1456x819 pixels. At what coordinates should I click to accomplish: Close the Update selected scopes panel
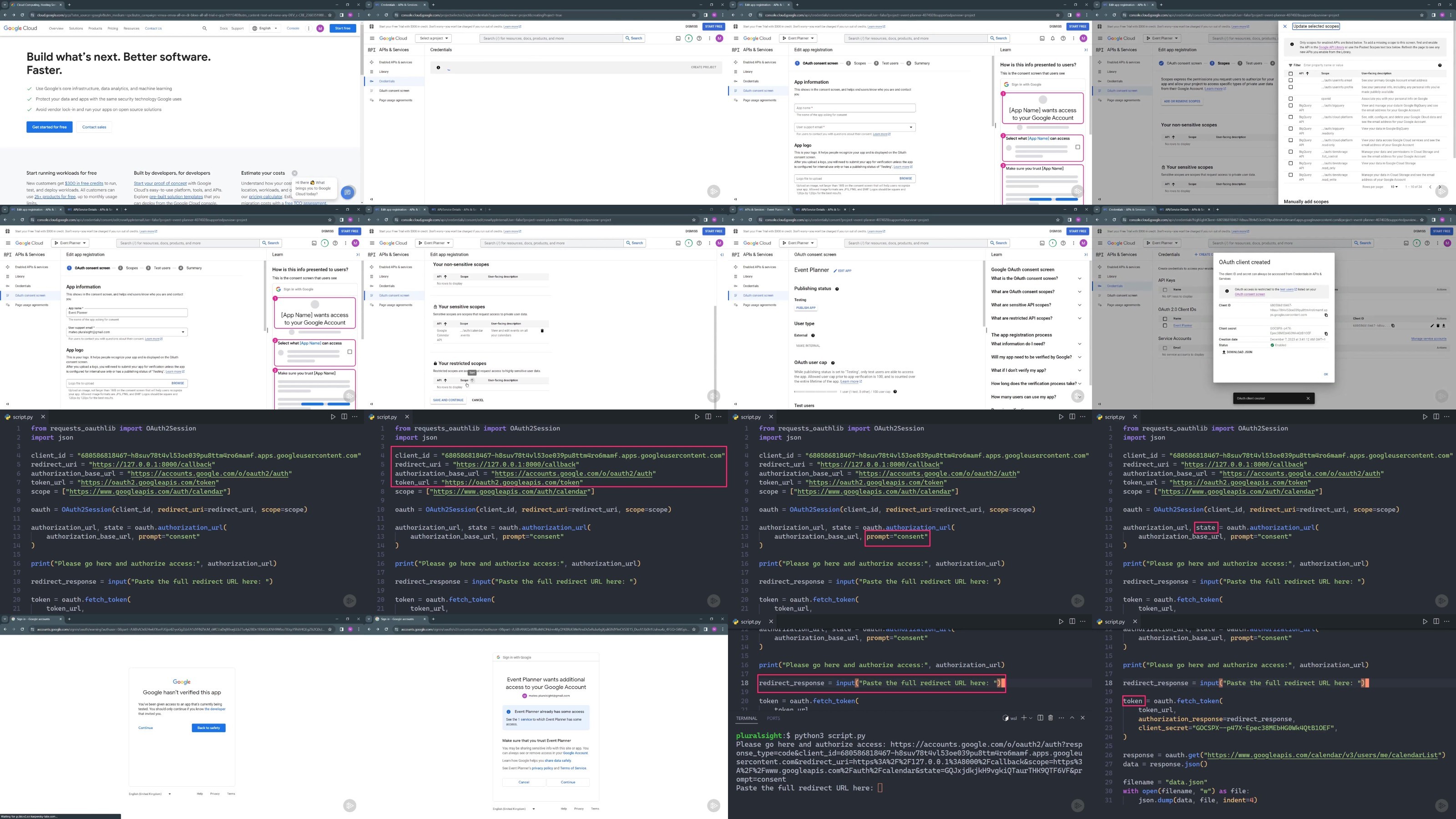coord(1285,26)
